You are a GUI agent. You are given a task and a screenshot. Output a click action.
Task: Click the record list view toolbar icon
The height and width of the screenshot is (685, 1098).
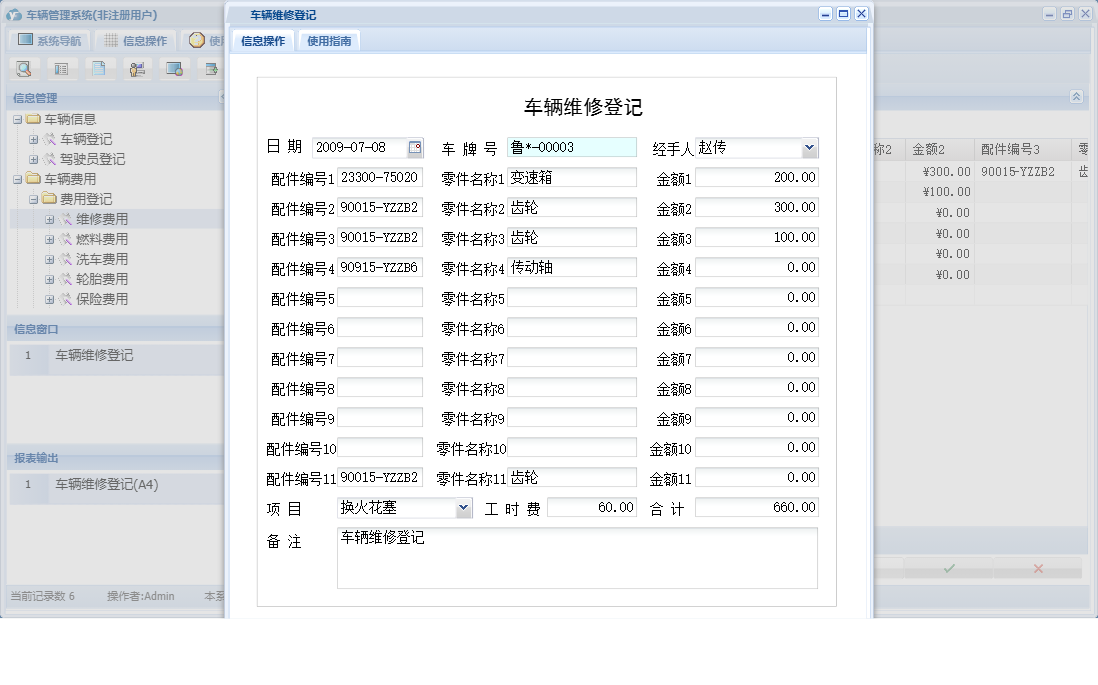coord(62,68)
